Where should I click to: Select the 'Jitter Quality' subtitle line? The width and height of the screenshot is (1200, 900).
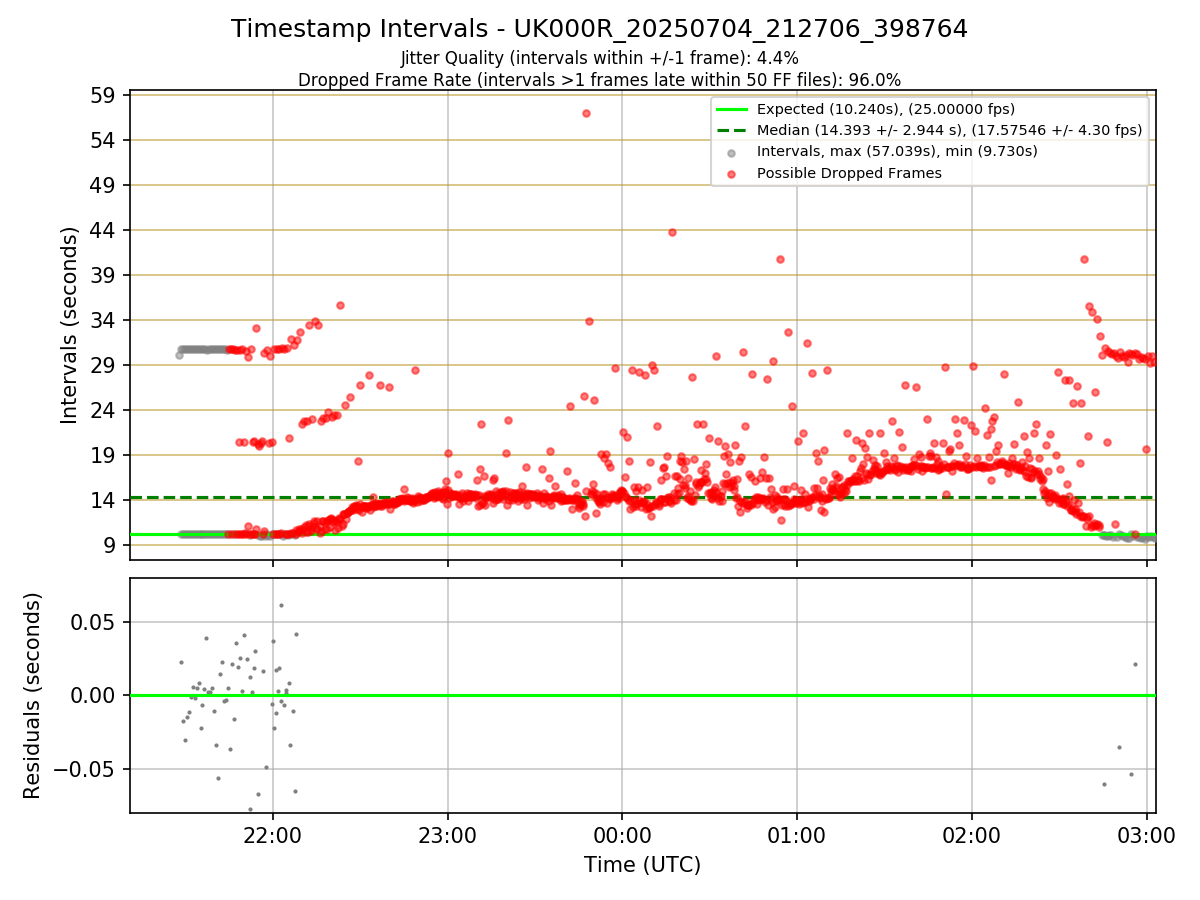tap(599, 58)
